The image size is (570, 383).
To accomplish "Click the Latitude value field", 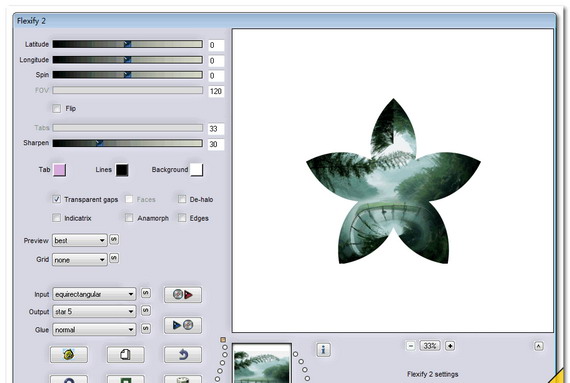I will (x=216, y=45).
